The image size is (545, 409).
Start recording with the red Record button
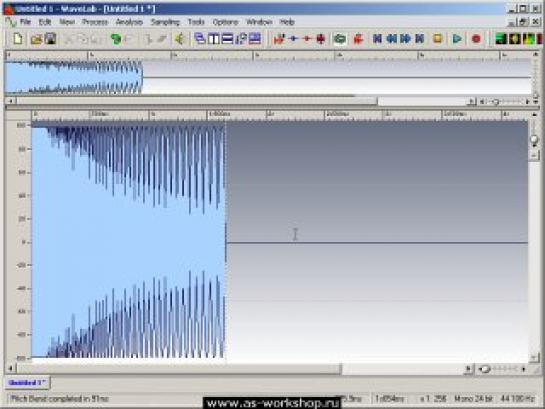pyautogui.click(x=476, y=39)
